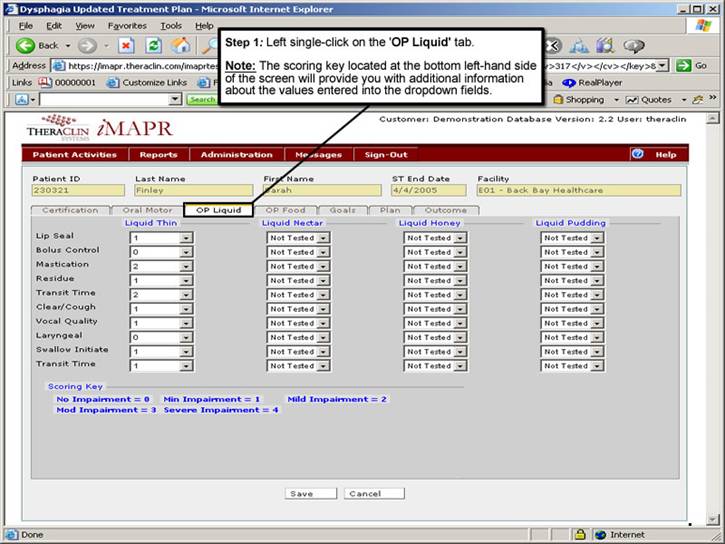
Task: Click the browser Back arrow icon
Action: pos(26,45)
